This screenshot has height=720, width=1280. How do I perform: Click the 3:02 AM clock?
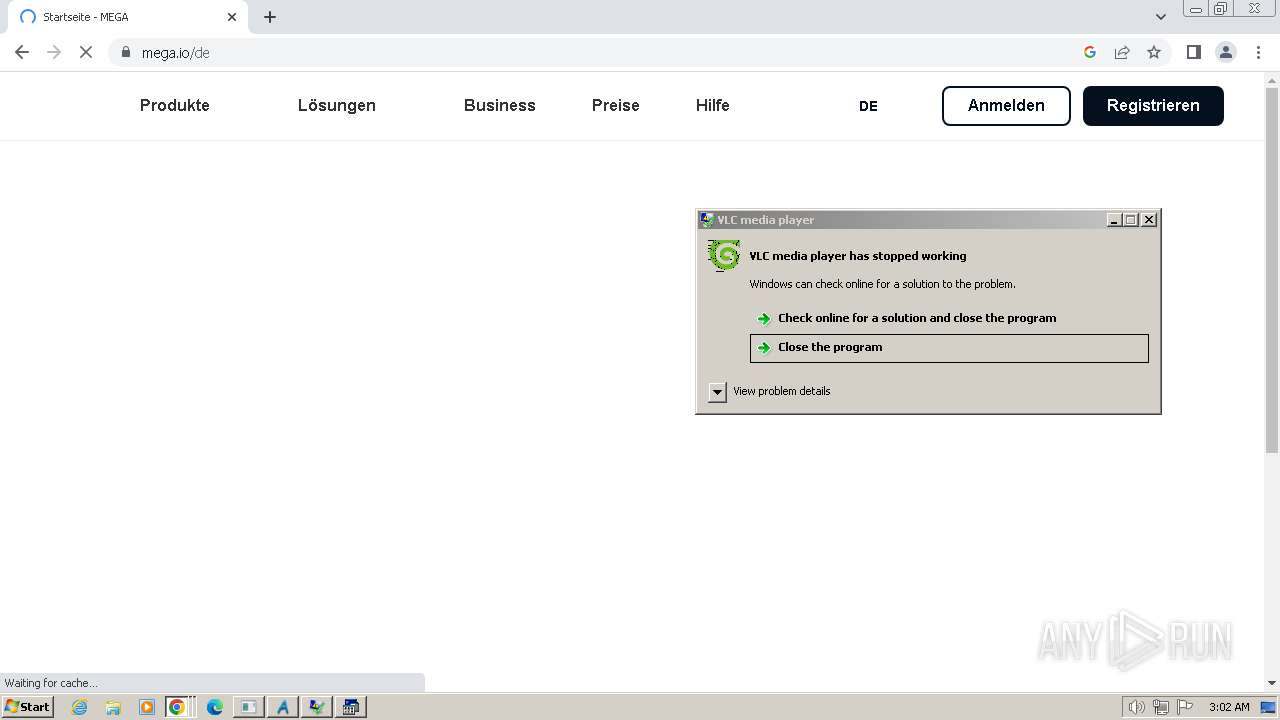coord(1229,707)
